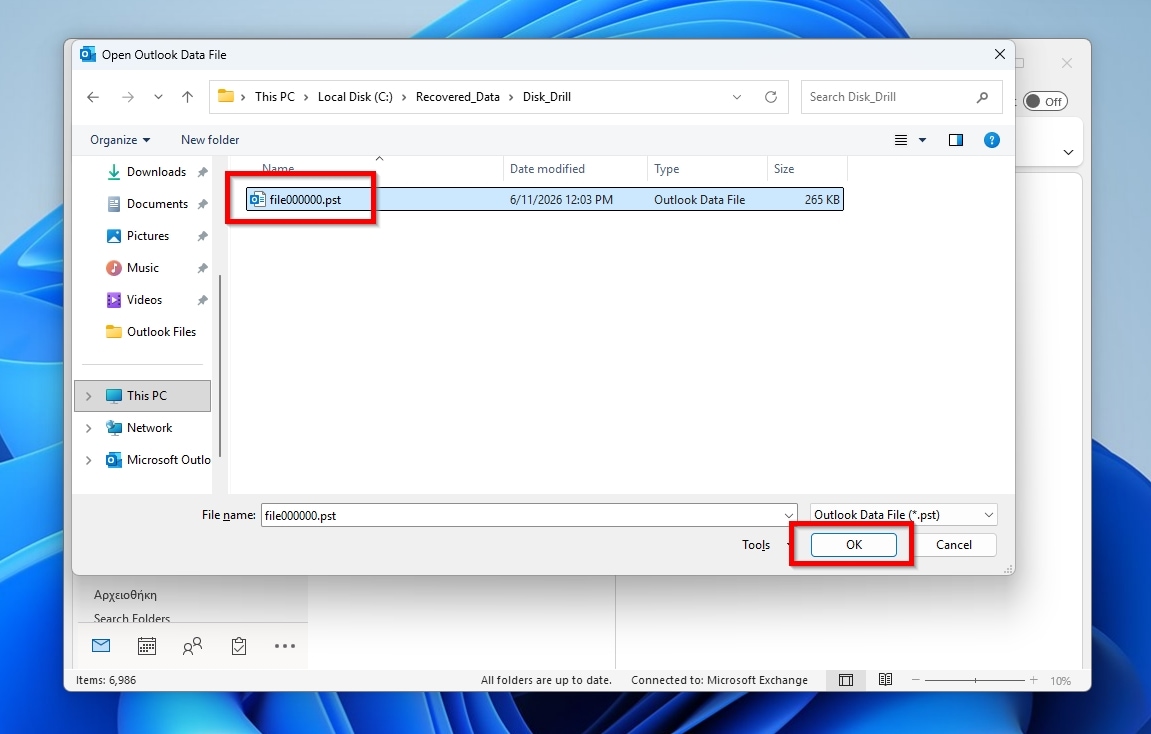Expand the Microsoft Outlook node
Viewport: 1151px width, 734px height.
[x=89, y=460]
